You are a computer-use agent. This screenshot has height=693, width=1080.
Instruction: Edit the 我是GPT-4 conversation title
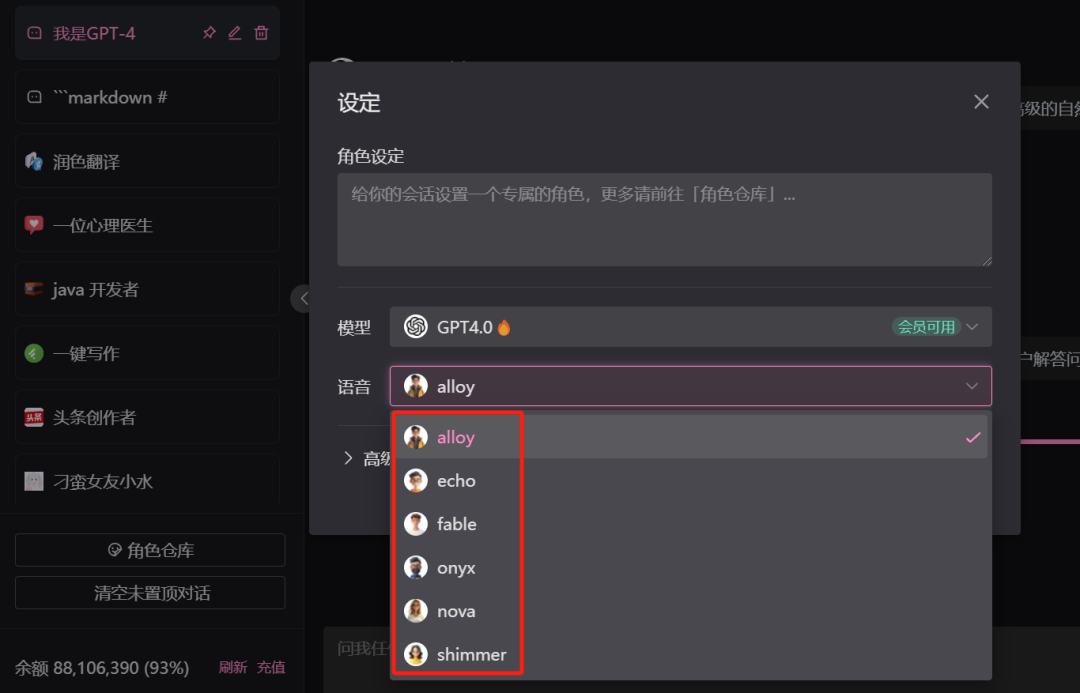(235, 32)
